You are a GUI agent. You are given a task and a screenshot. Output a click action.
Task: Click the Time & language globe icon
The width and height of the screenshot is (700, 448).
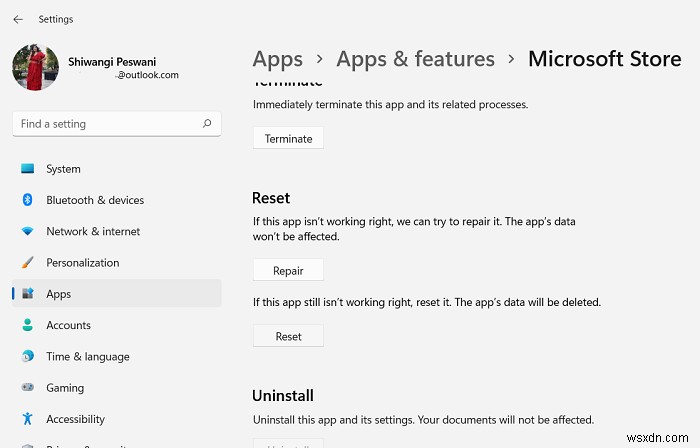(28, 356)
